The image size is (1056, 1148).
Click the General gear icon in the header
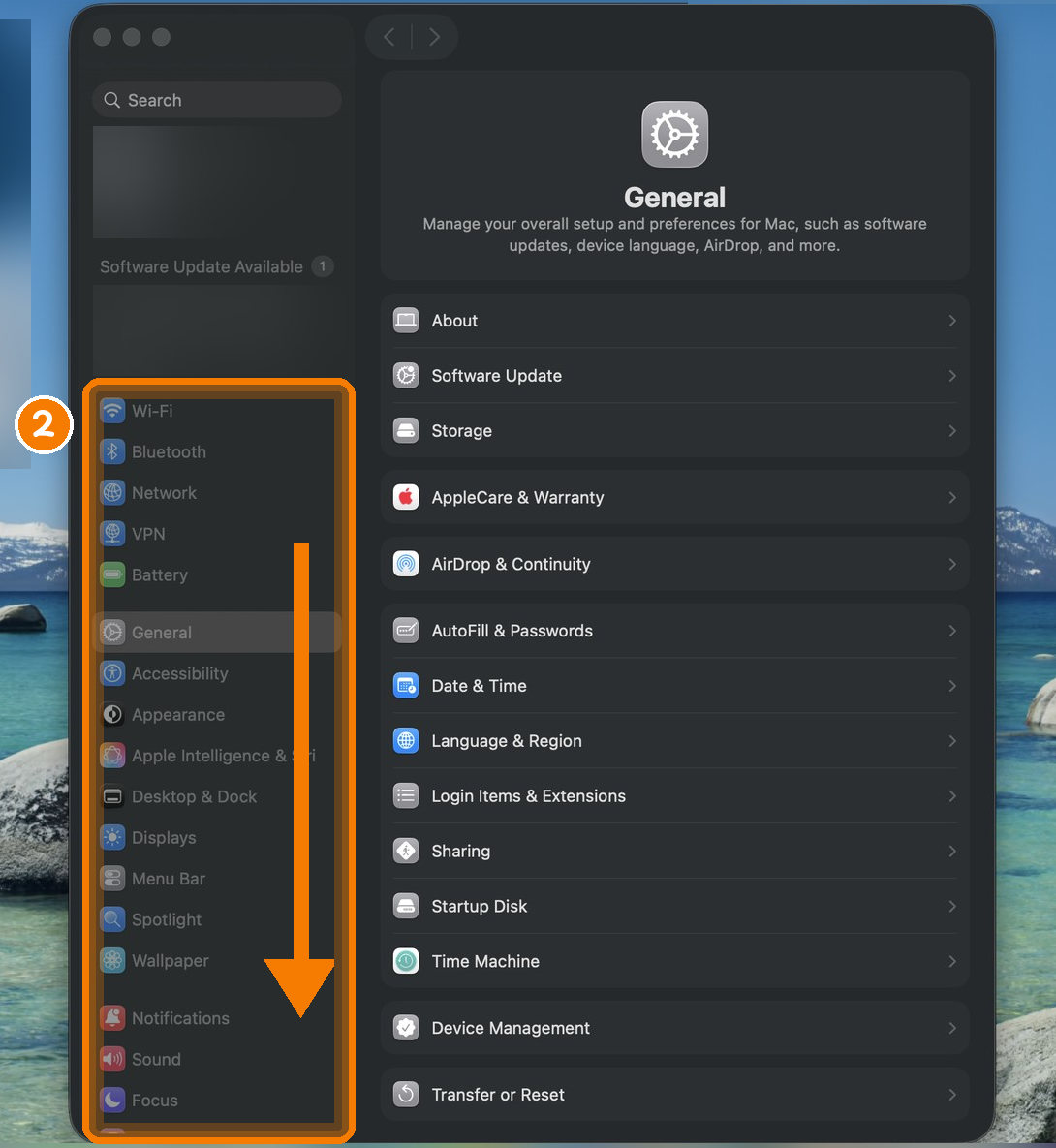coord(674,134)
